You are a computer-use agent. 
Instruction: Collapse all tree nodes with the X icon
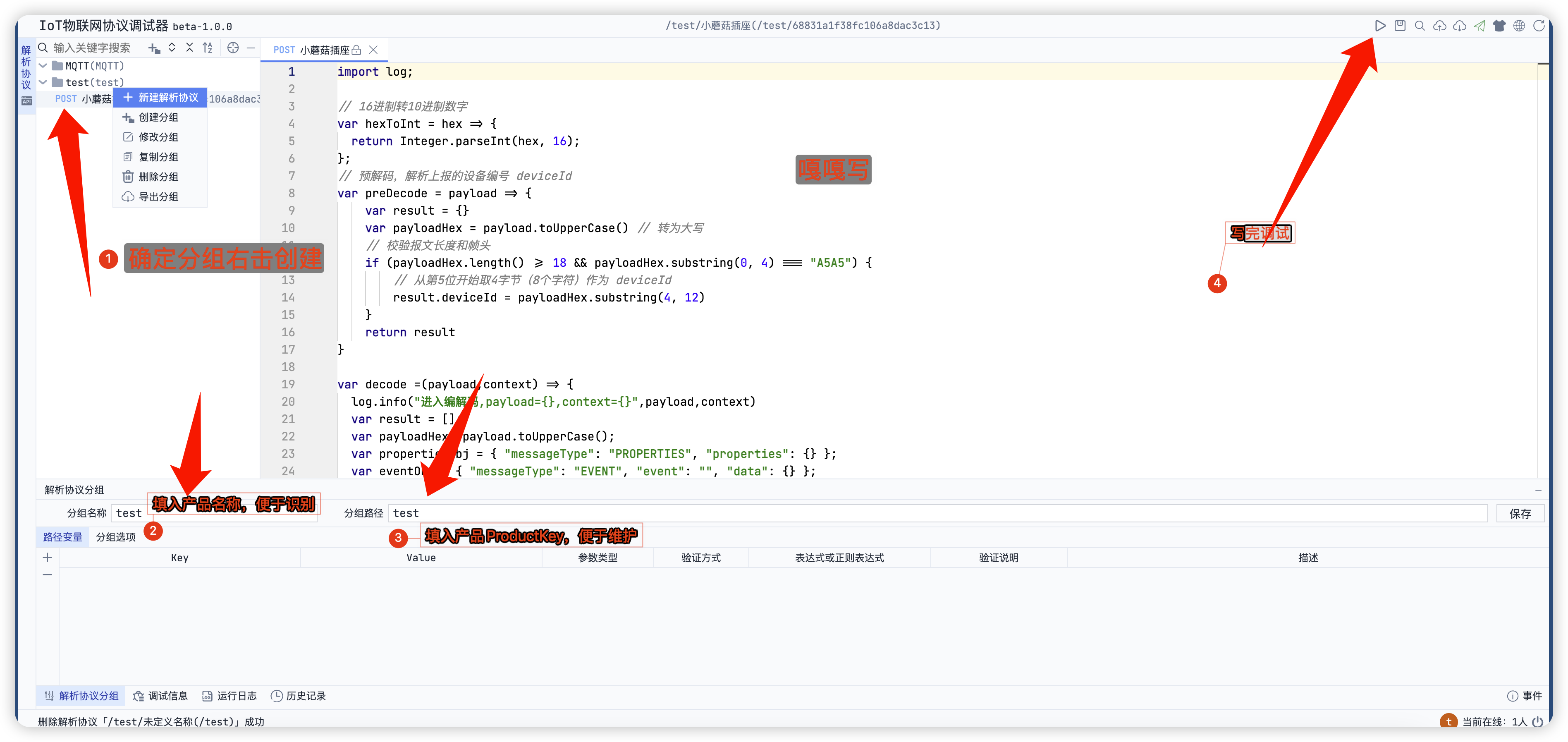(x=190, y=48)
